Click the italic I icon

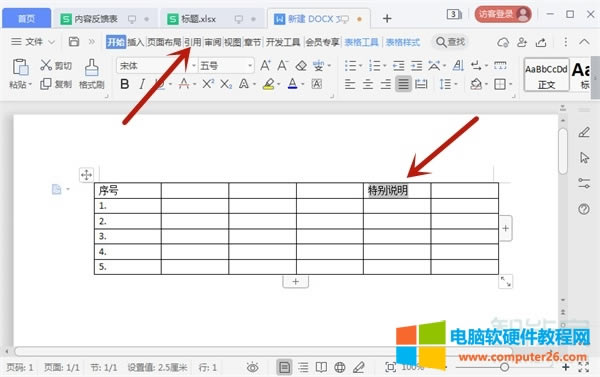click(142, 84)
